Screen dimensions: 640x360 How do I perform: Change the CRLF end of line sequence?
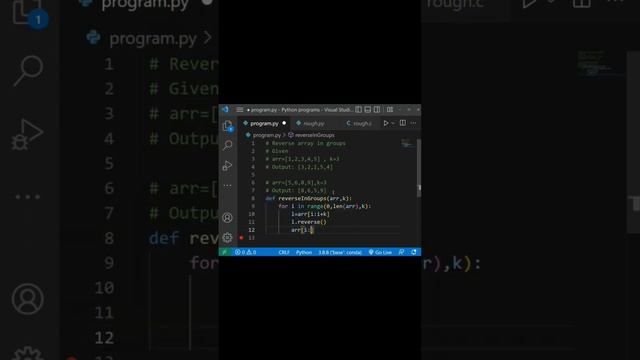point(284,252)
